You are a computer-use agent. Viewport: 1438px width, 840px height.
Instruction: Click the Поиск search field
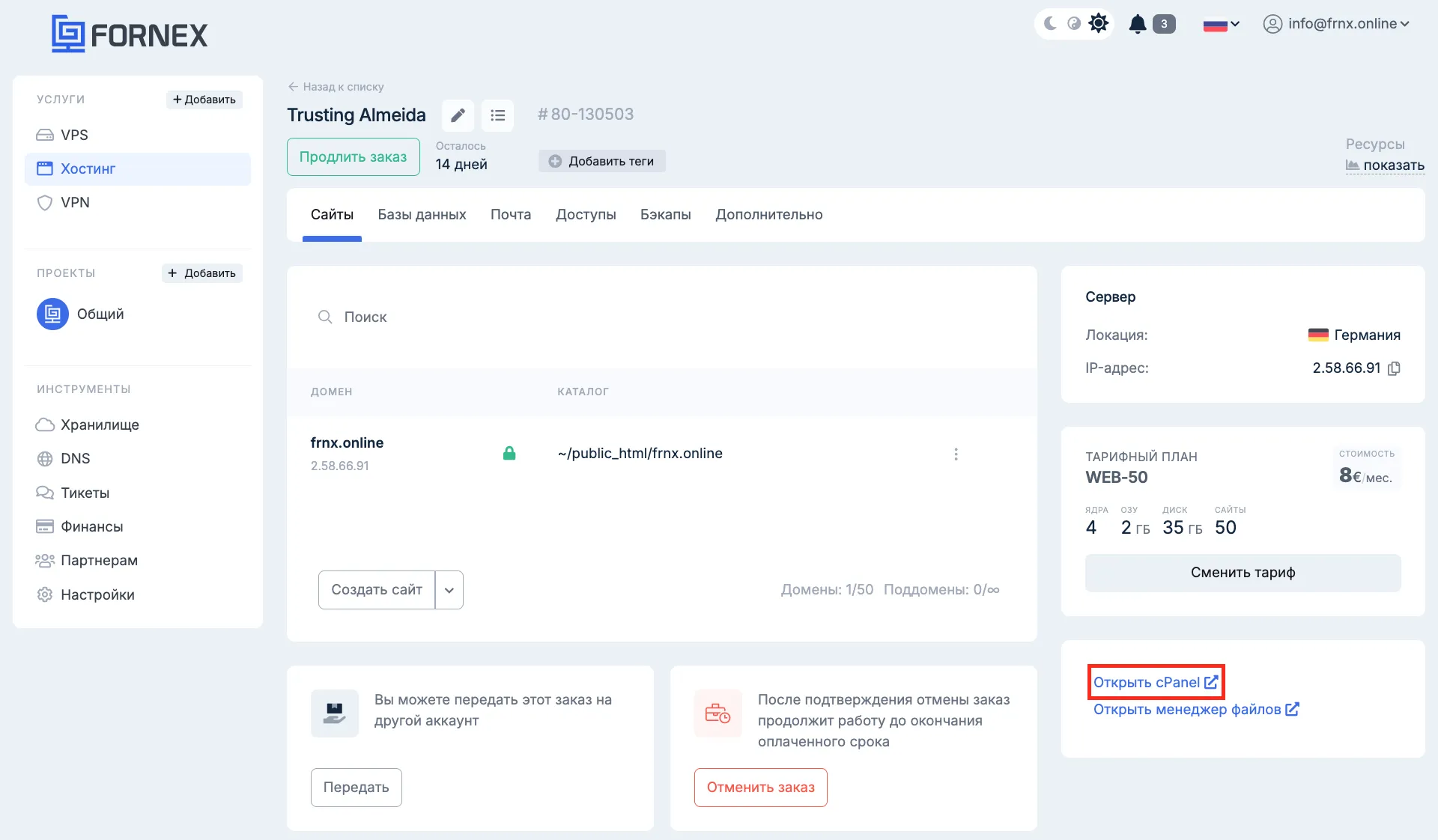[524, 317]
